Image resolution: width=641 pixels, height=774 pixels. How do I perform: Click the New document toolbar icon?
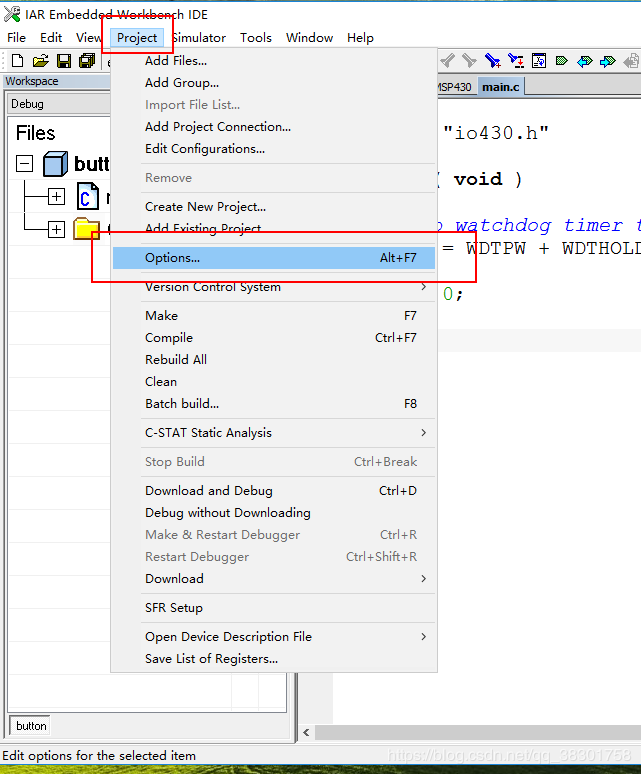17,61
